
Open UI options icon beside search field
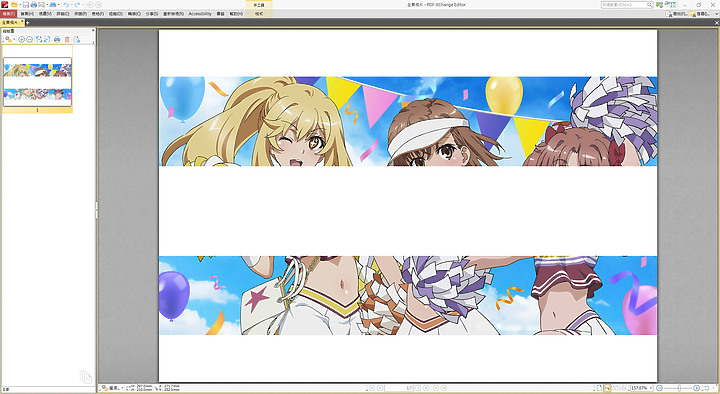(x=659, y=5)
